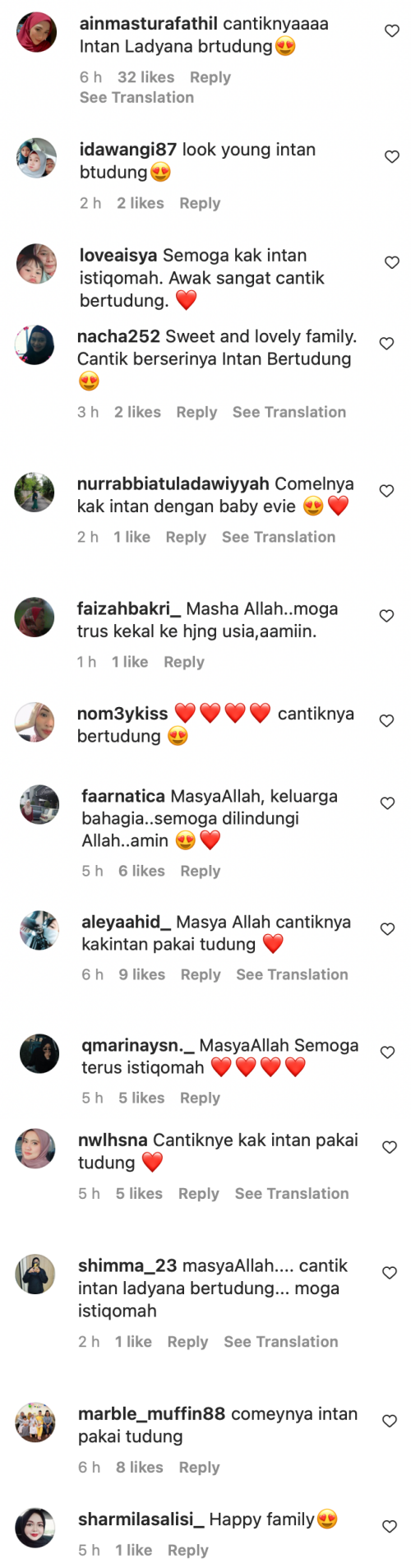Tap the heart beside faarnatica's comment

click(388, 803)
